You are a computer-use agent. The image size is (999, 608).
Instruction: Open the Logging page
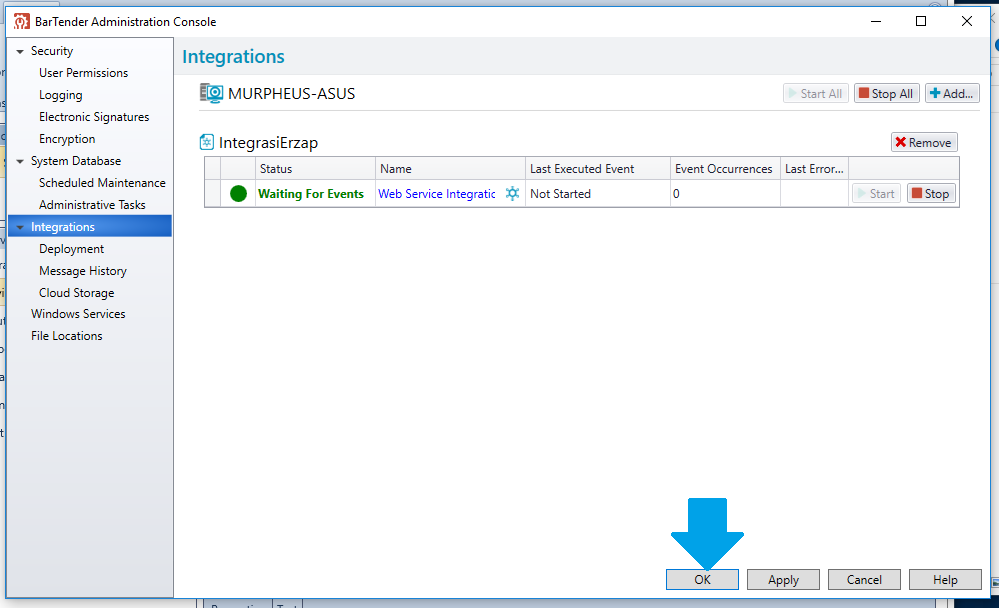(x=61, y=95)
